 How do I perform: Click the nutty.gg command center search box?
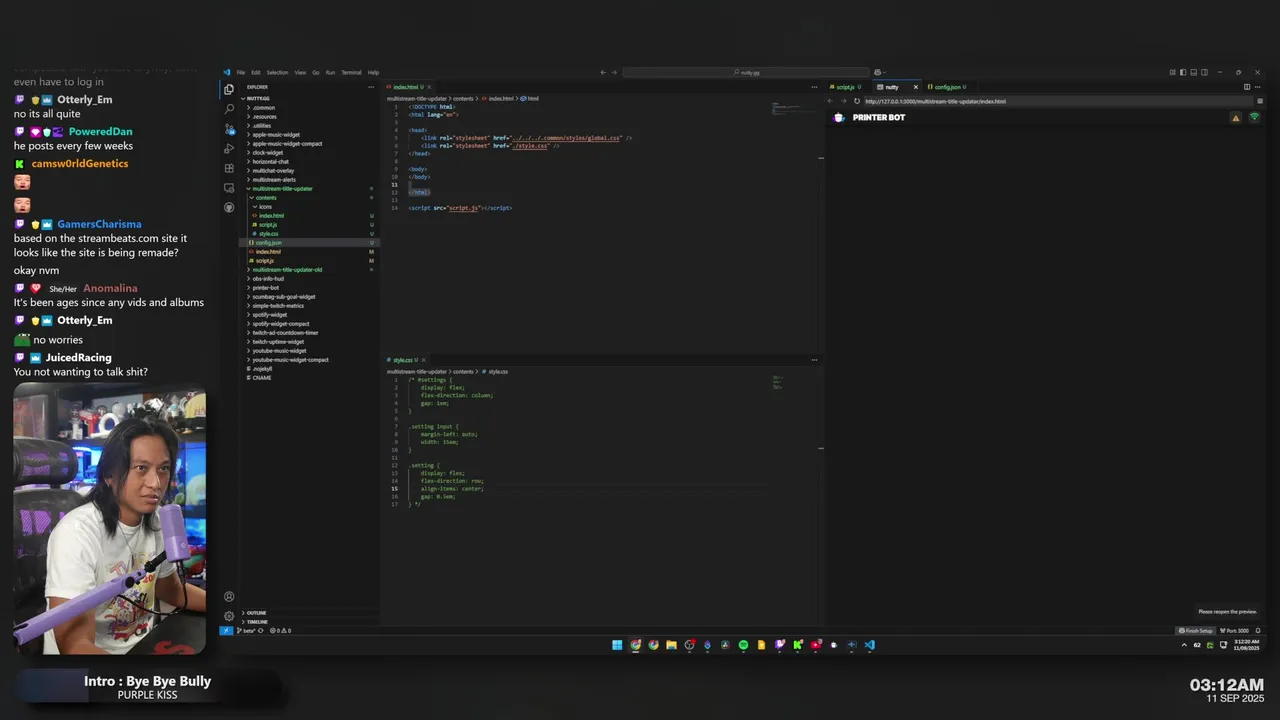[x=746, y=72]
